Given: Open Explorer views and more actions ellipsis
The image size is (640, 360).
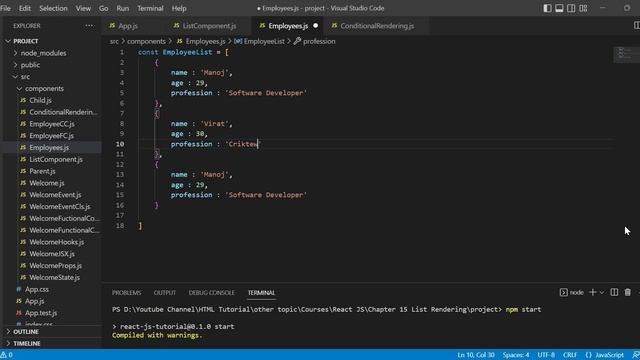Looking at the screenshot, I should click(89, 26).
